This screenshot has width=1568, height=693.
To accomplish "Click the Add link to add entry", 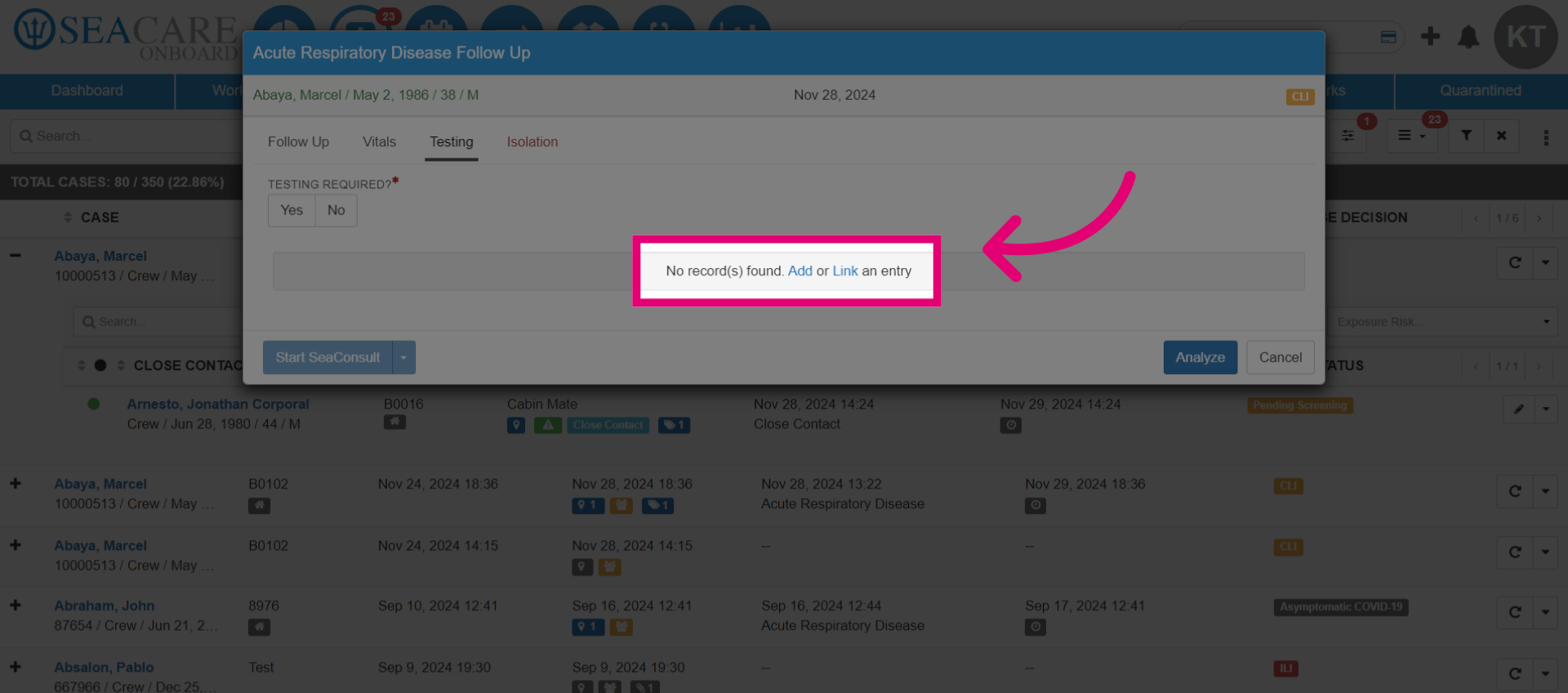I will coord(800,270).
